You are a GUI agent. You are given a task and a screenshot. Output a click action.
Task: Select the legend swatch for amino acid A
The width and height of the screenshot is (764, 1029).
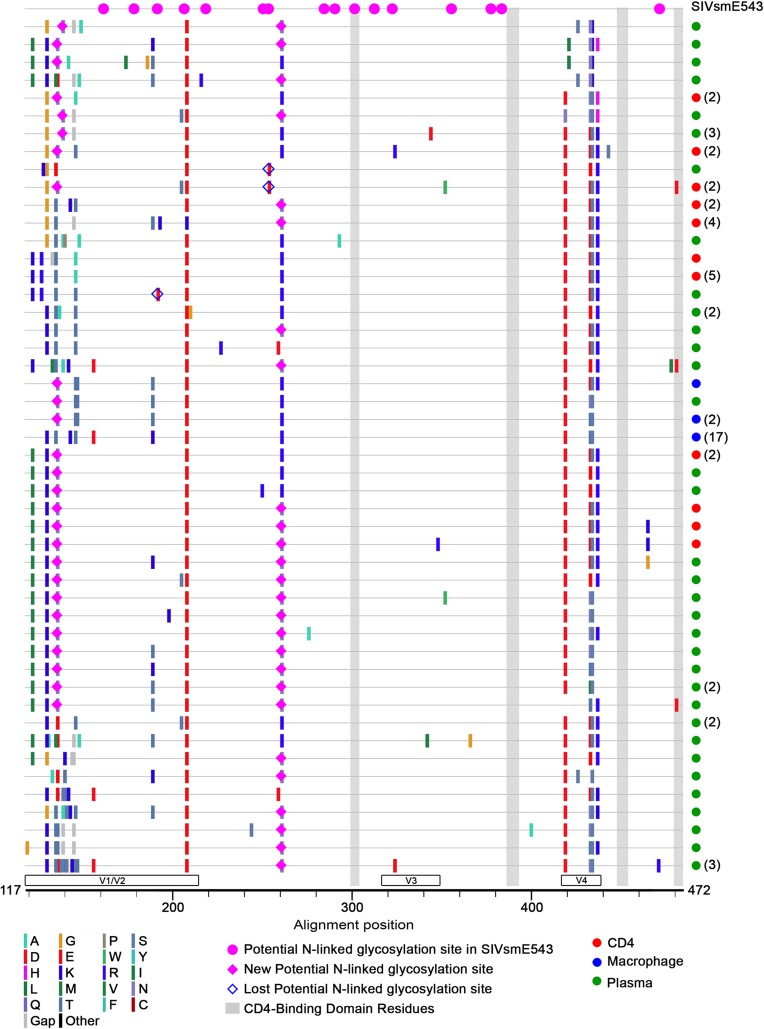pos(26,940)
